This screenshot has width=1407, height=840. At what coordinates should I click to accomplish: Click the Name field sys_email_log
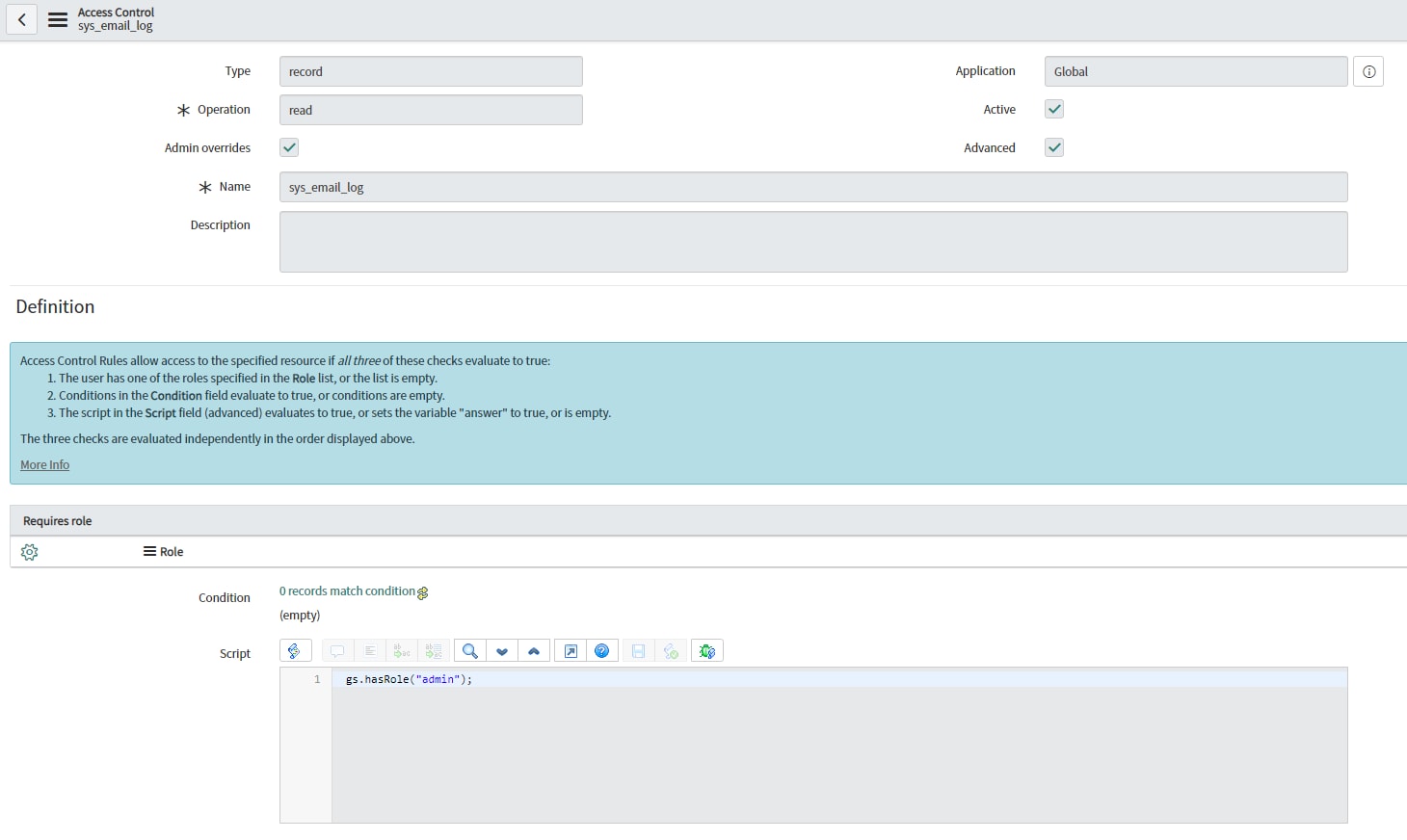(813, 187)
